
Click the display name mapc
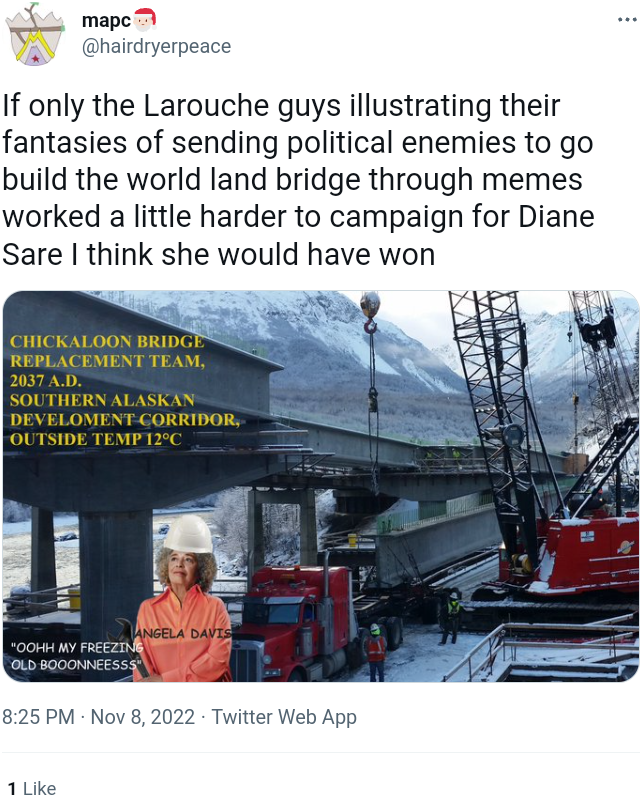tap(106, 20)
